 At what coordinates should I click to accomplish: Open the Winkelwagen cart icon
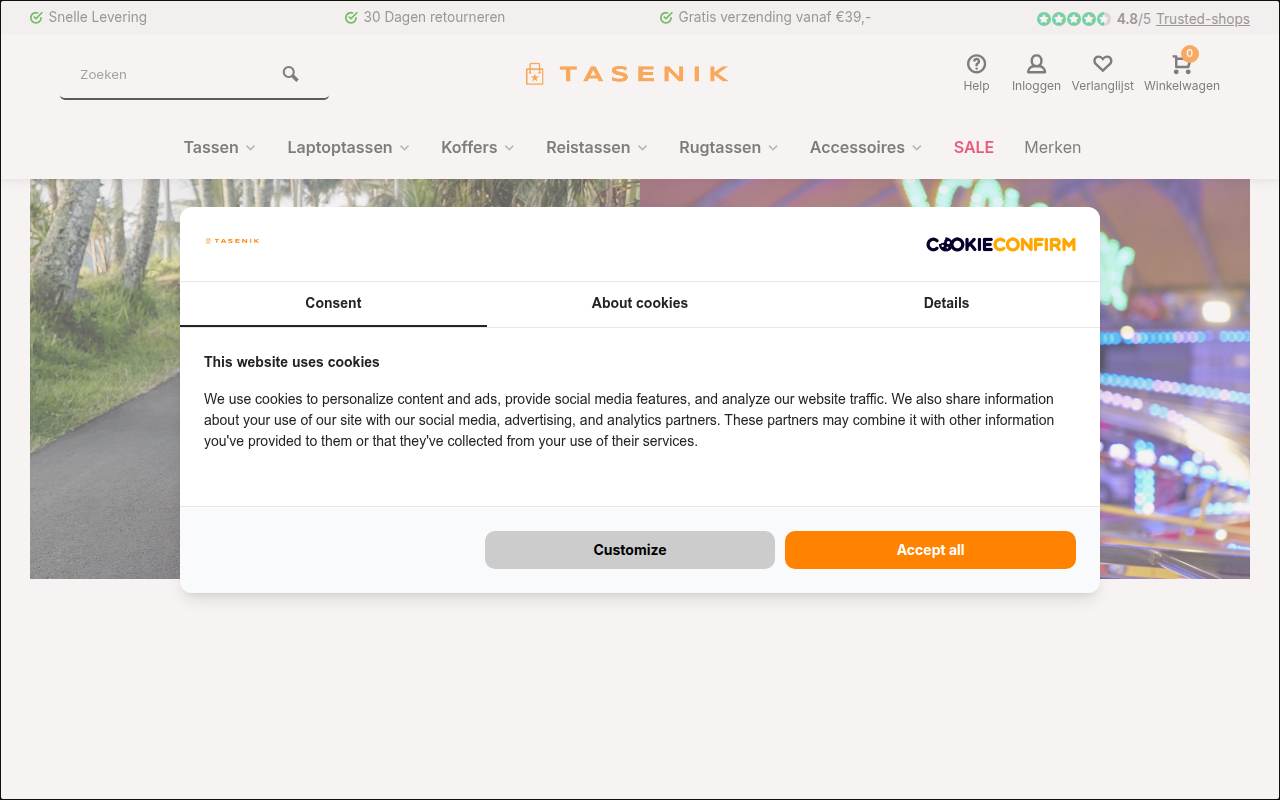point(1181,65)
